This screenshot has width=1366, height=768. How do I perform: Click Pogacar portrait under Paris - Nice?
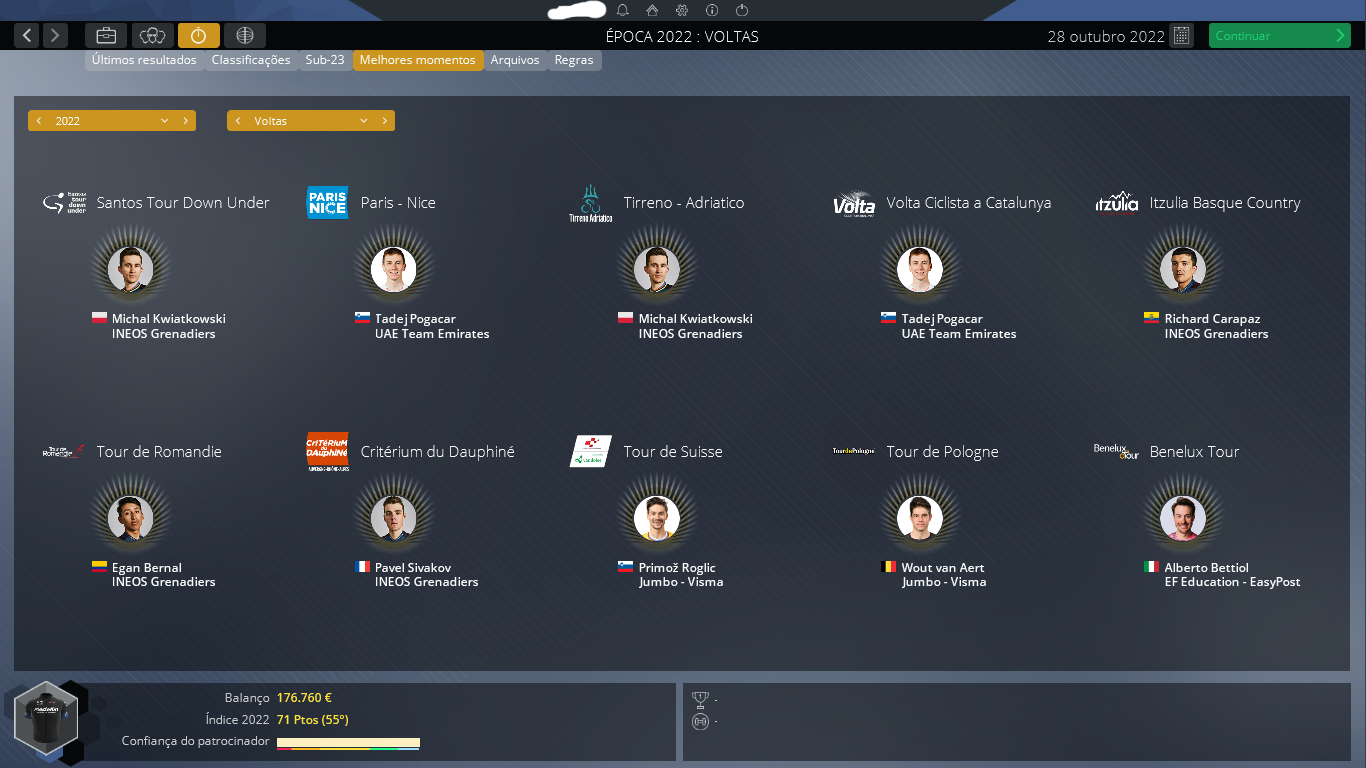[x=393, y=270]
